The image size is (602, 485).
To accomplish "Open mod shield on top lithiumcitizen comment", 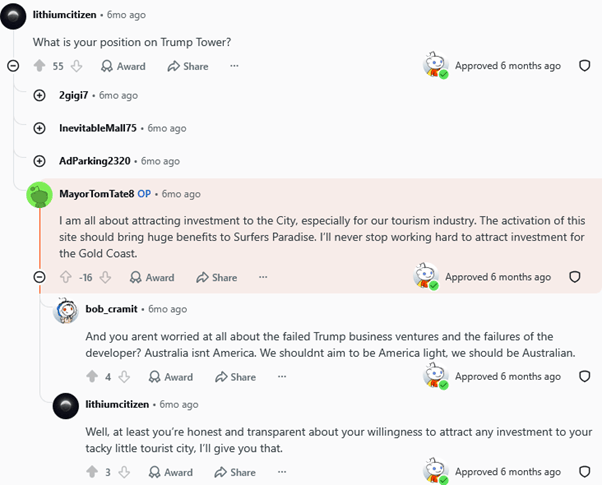I will 584,66.
